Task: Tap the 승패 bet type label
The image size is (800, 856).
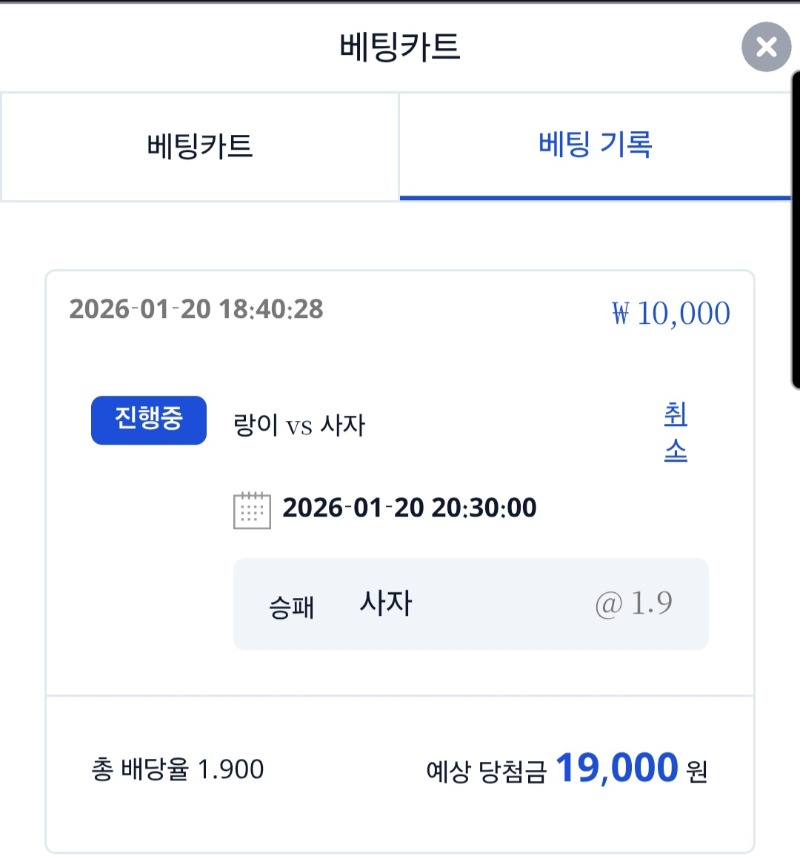Action: click(x=291, y=607)
